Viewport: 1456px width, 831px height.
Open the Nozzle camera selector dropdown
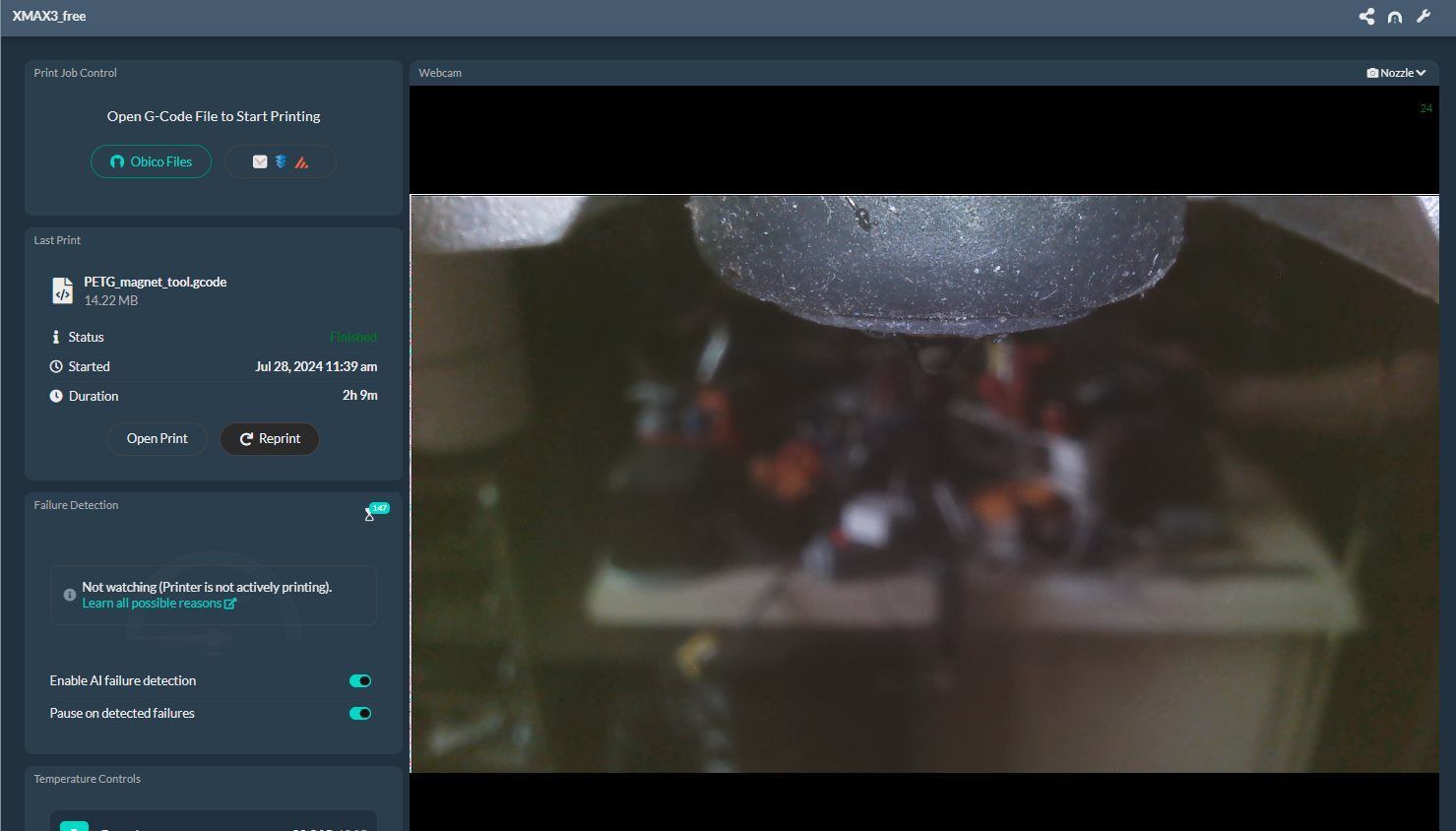1397,73
